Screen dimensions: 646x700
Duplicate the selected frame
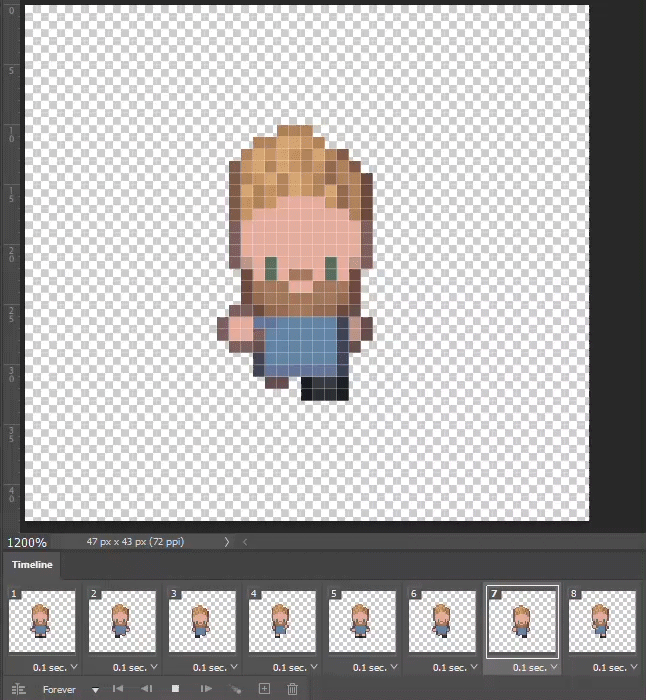[264, 689]
